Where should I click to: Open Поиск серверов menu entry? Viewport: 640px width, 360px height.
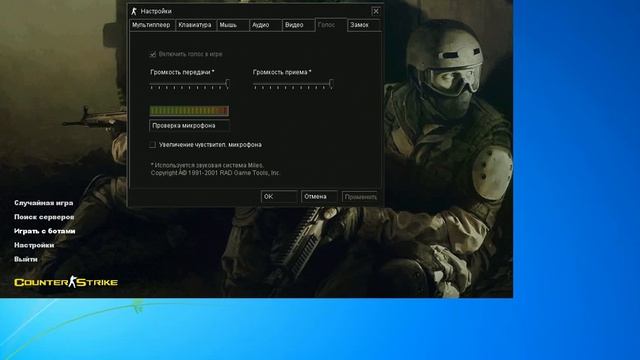[x=44, y=217]
